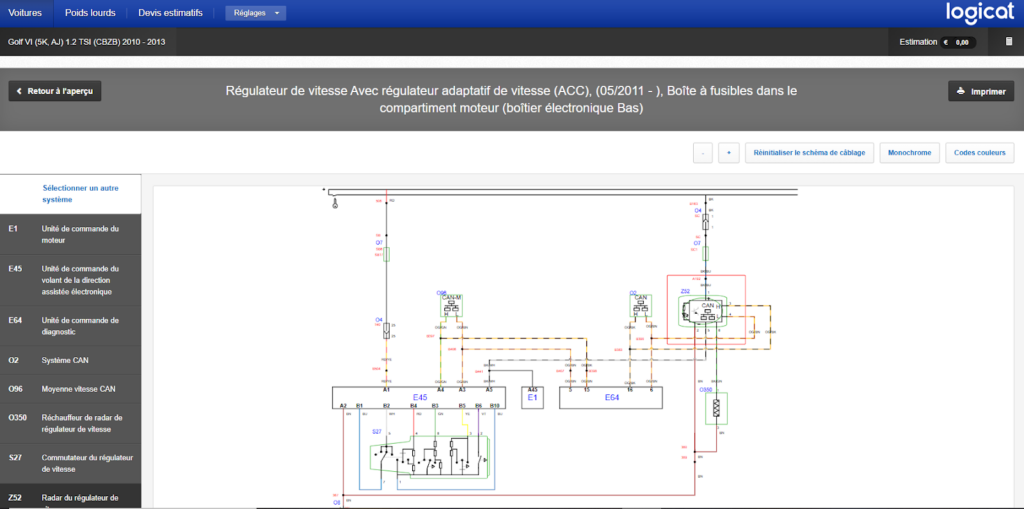Click the calculator icon next to Estimation
1024x509 pixels.
pos(1008,42)
